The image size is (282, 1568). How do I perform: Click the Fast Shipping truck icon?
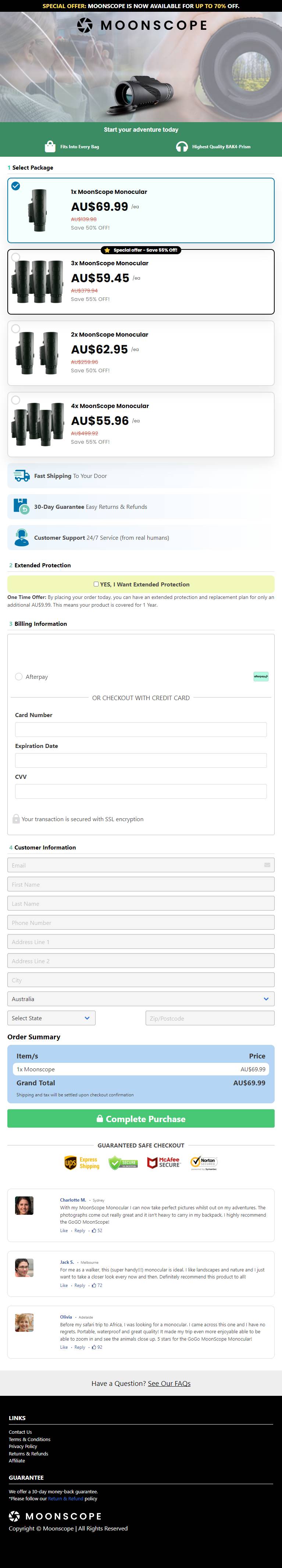21,475
